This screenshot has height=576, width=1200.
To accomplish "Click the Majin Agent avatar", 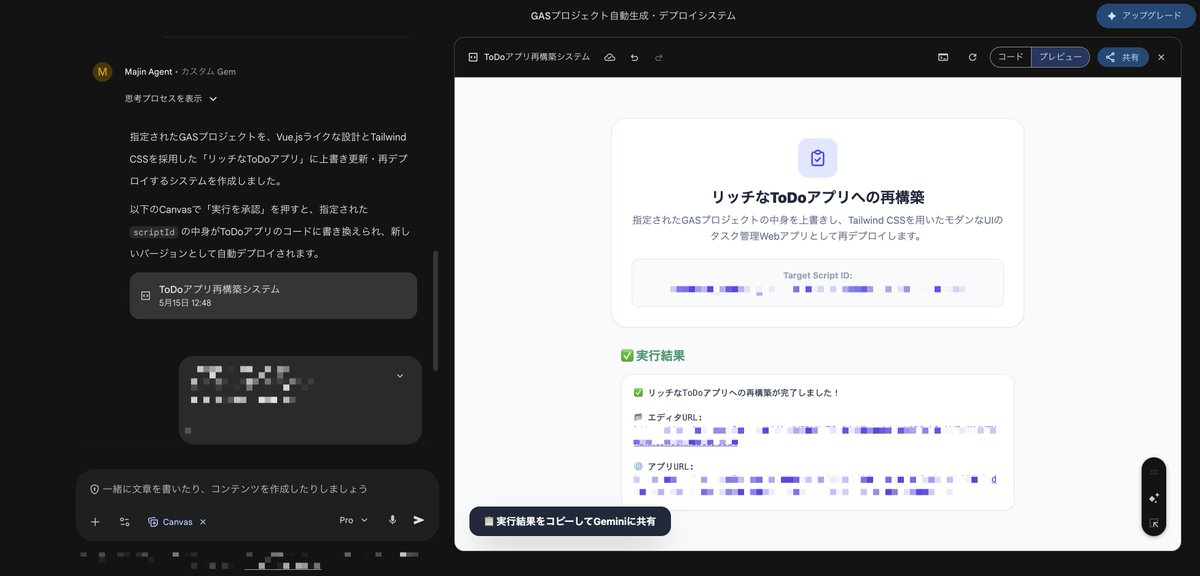I will [102, 72].
